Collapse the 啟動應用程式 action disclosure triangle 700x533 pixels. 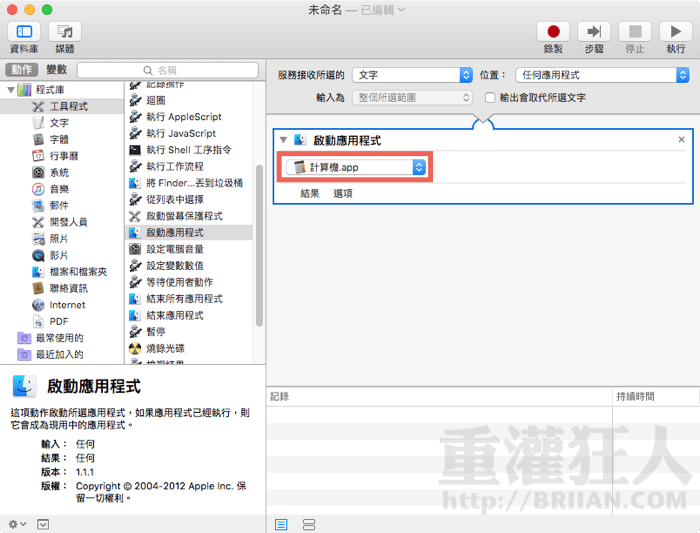(284, 141)
